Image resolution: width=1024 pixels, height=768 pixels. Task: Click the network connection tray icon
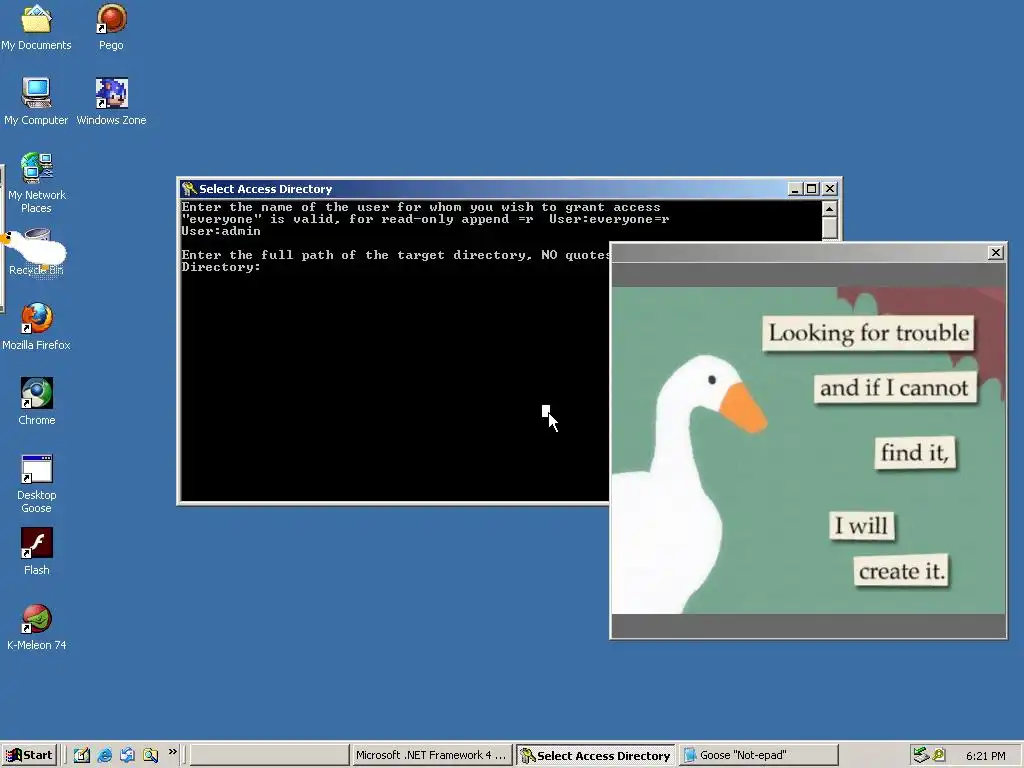tap(921, 755)
